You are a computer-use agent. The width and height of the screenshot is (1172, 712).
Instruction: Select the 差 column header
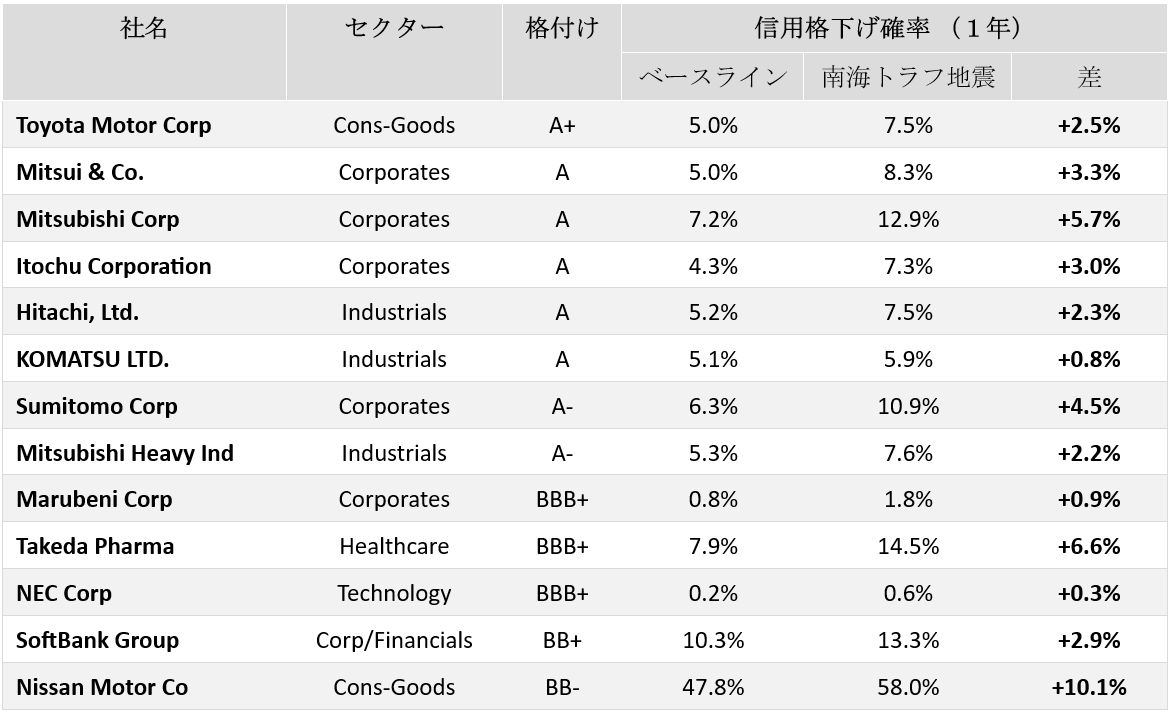(x=1089, y=77)
